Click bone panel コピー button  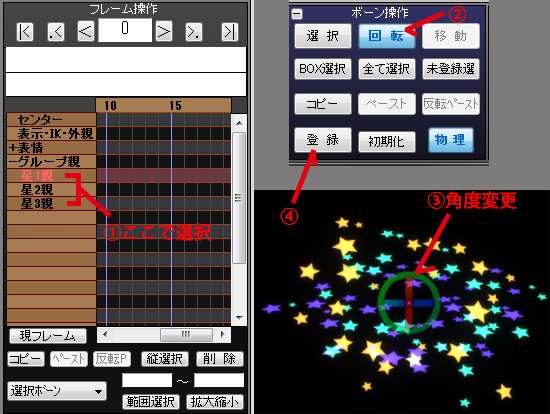[x=323, y=104]
